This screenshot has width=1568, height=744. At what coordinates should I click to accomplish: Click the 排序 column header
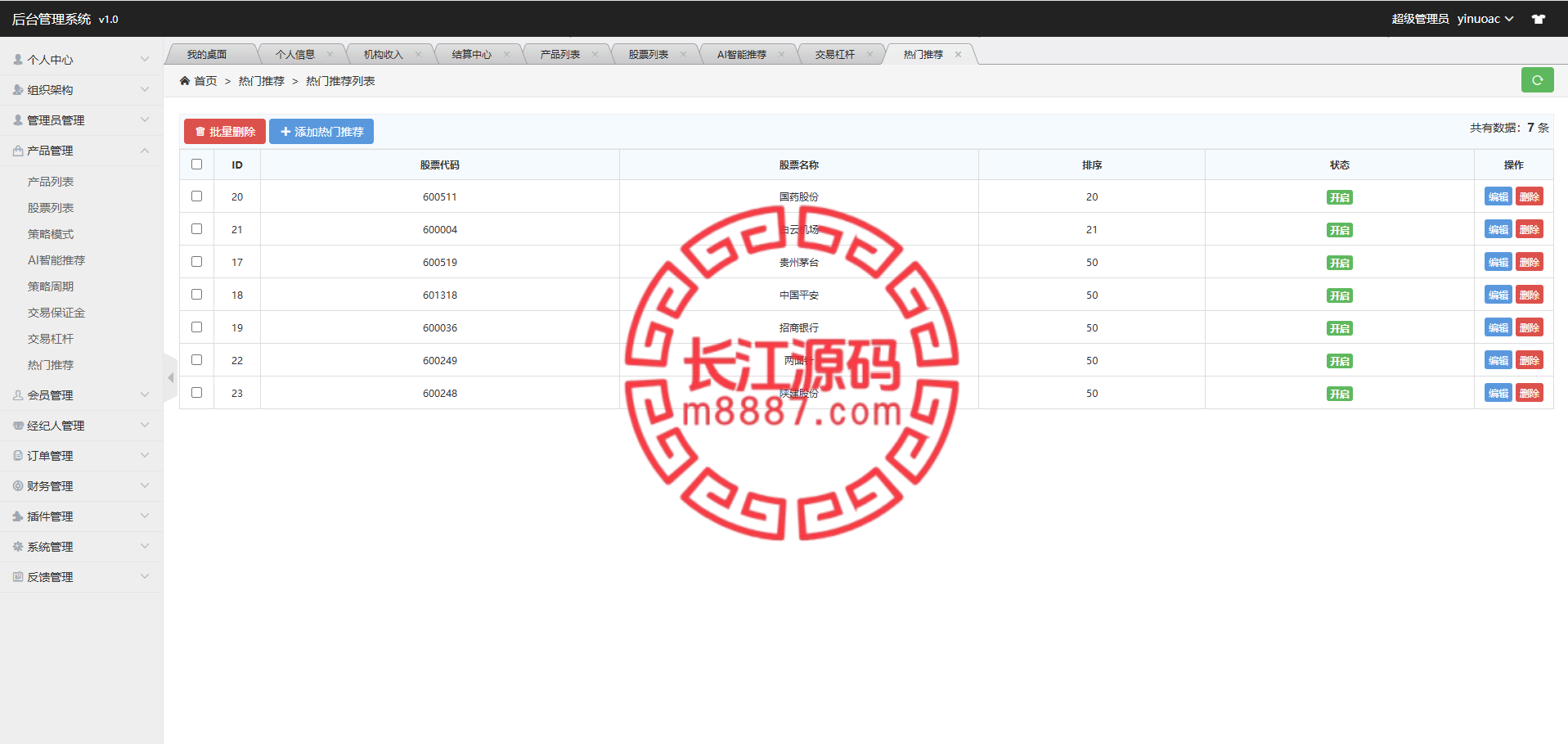1092,165
